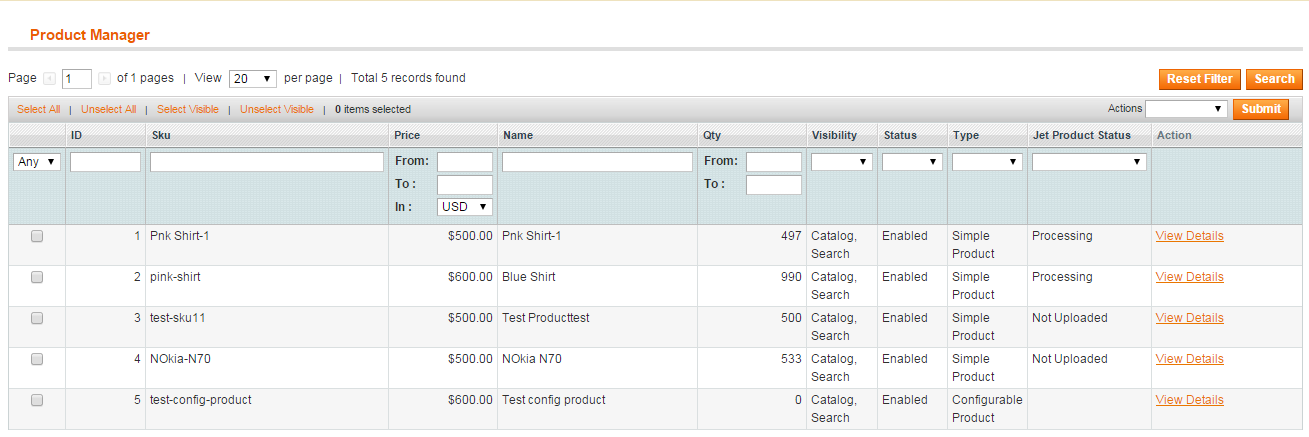The image size is (1309, 437).
Task: Open the per page view dropdown
Action: coord(253,78)
